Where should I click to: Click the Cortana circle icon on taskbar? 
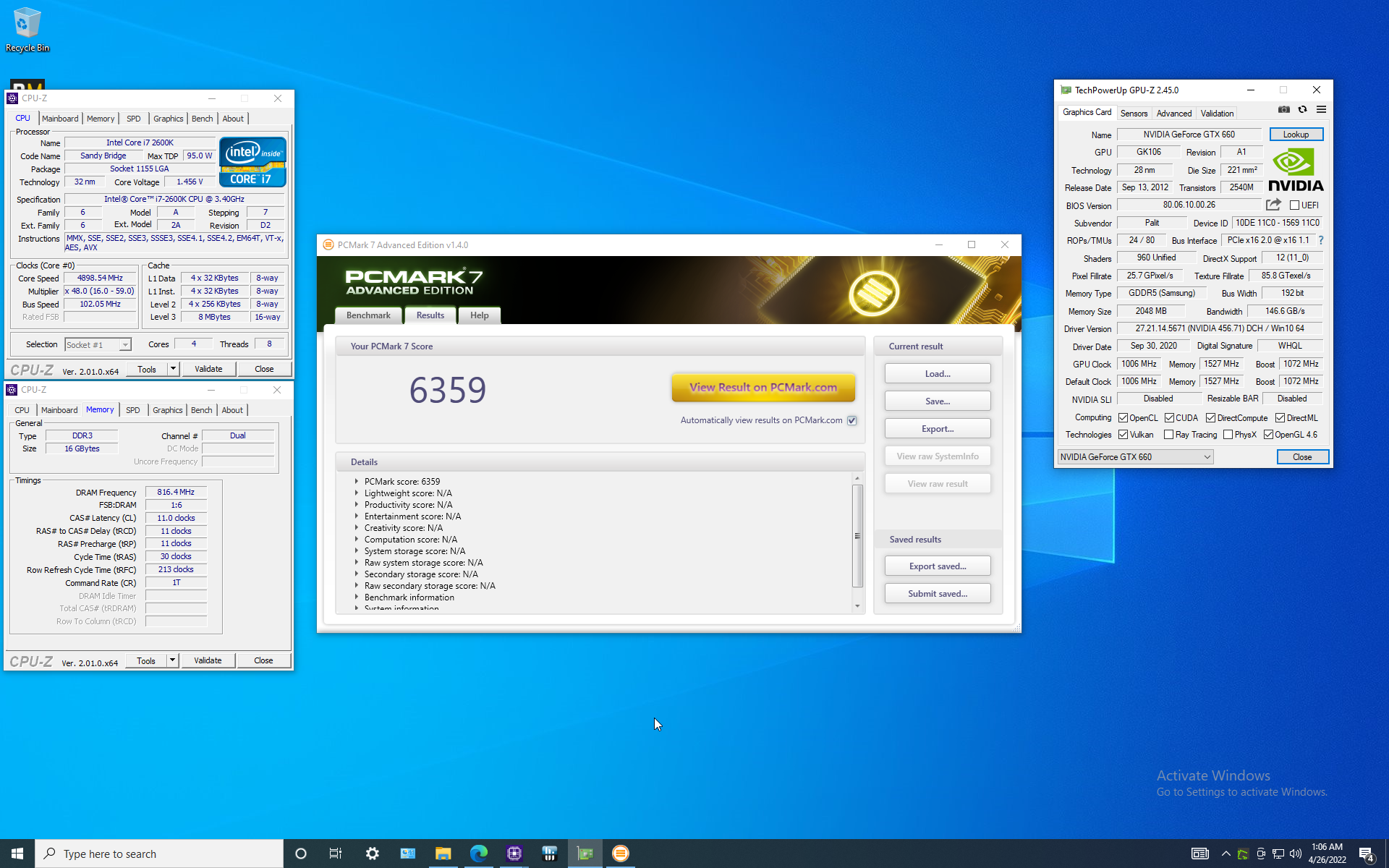coord(301,854)
